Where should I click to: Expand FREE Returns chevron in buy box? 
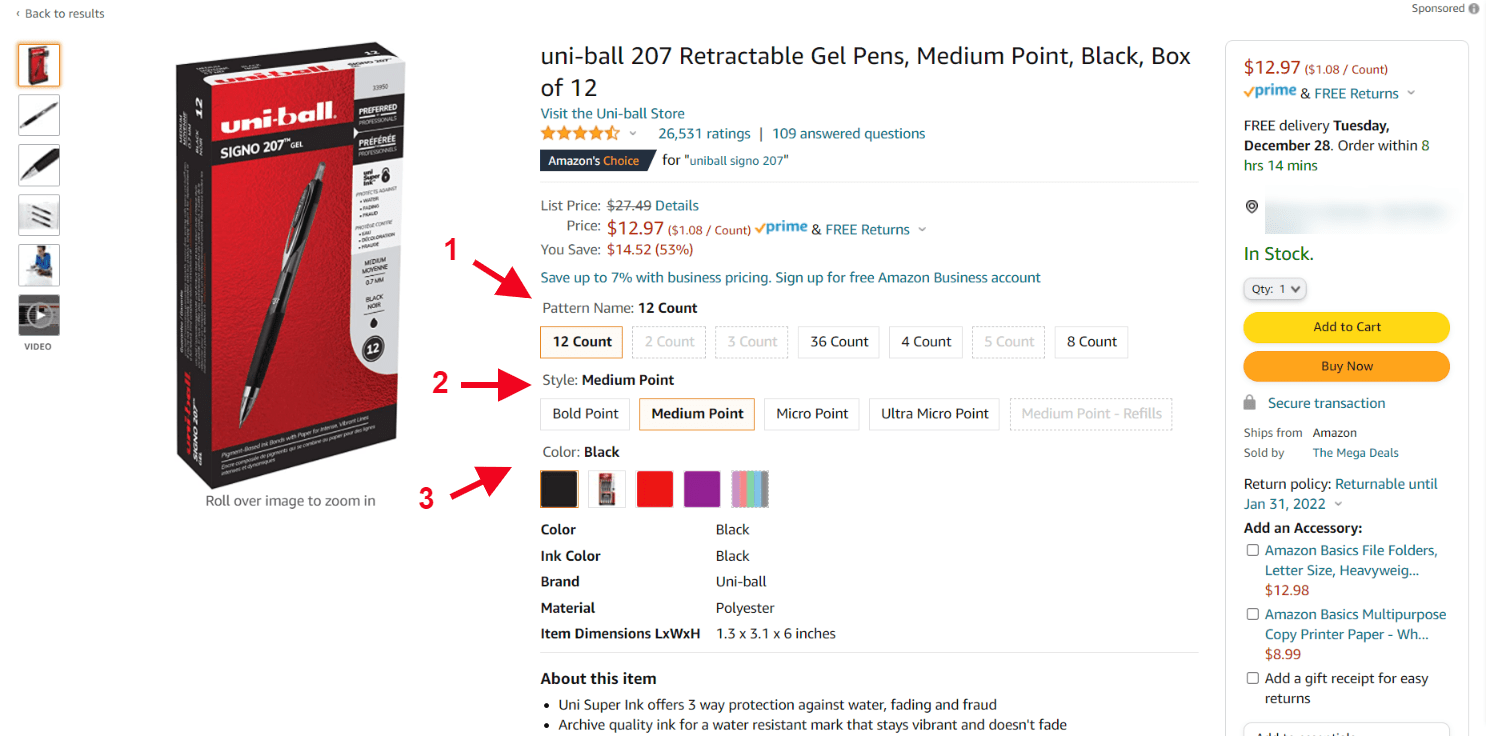1411,93
